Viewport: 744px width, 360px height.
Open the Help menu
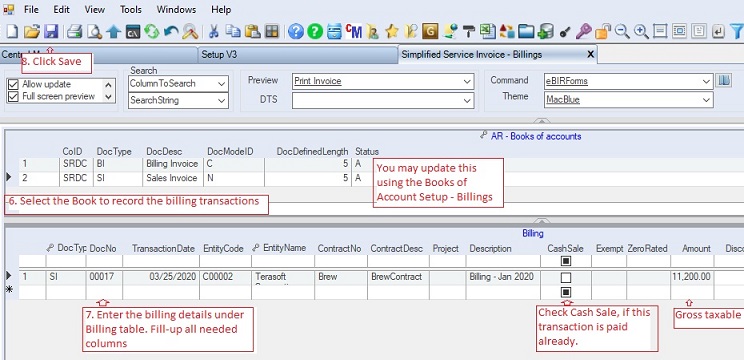pos(221,9)
